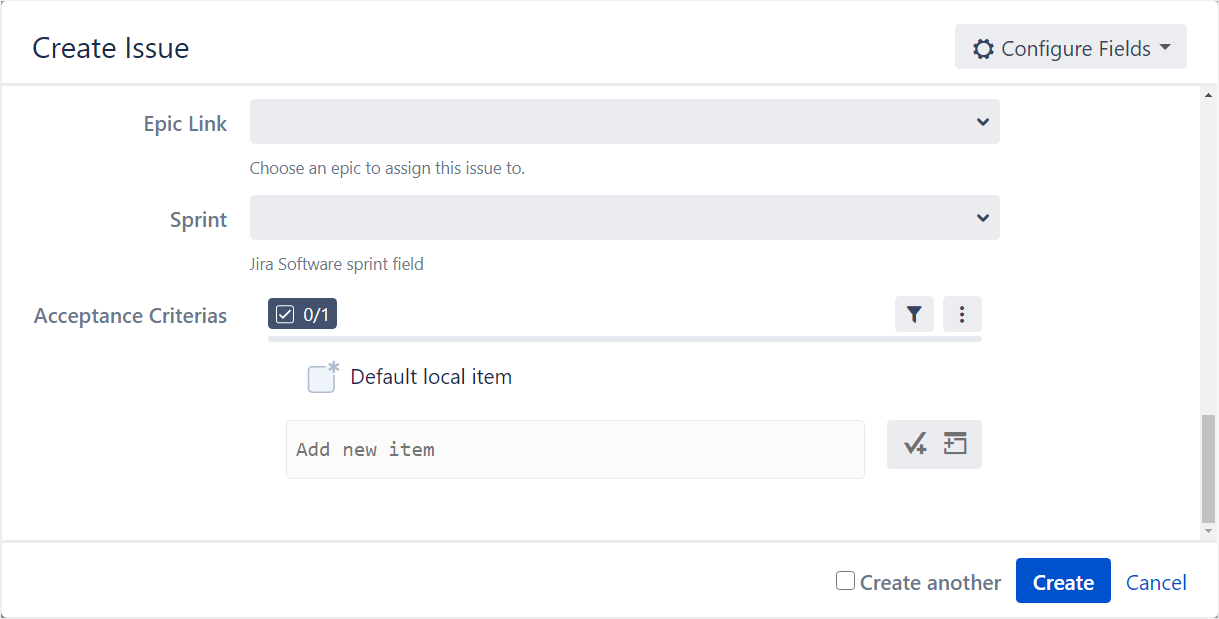Click the vertical scrollbar thumb
This screenshot has width=1219, height=619.
(x=1209, y=468)
